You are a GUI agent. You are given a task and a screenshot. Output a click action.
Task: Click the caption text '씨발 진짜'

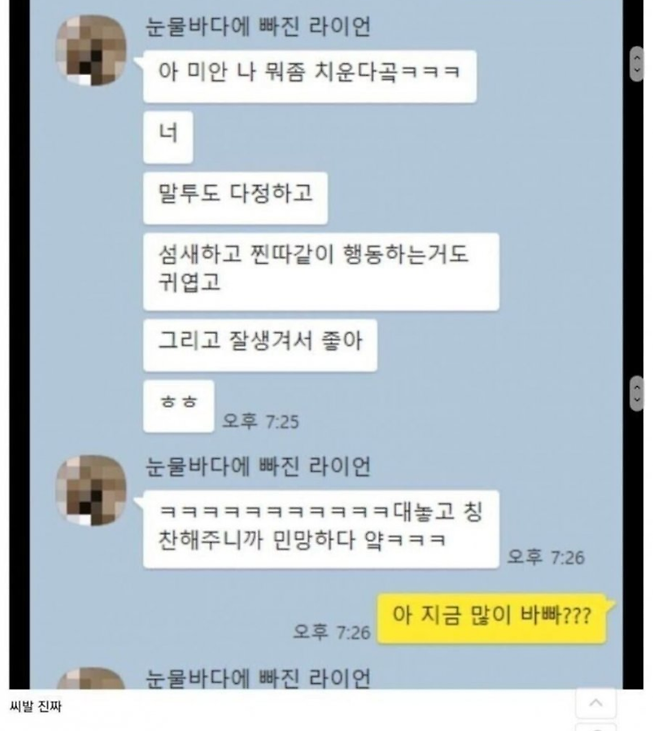35,707
